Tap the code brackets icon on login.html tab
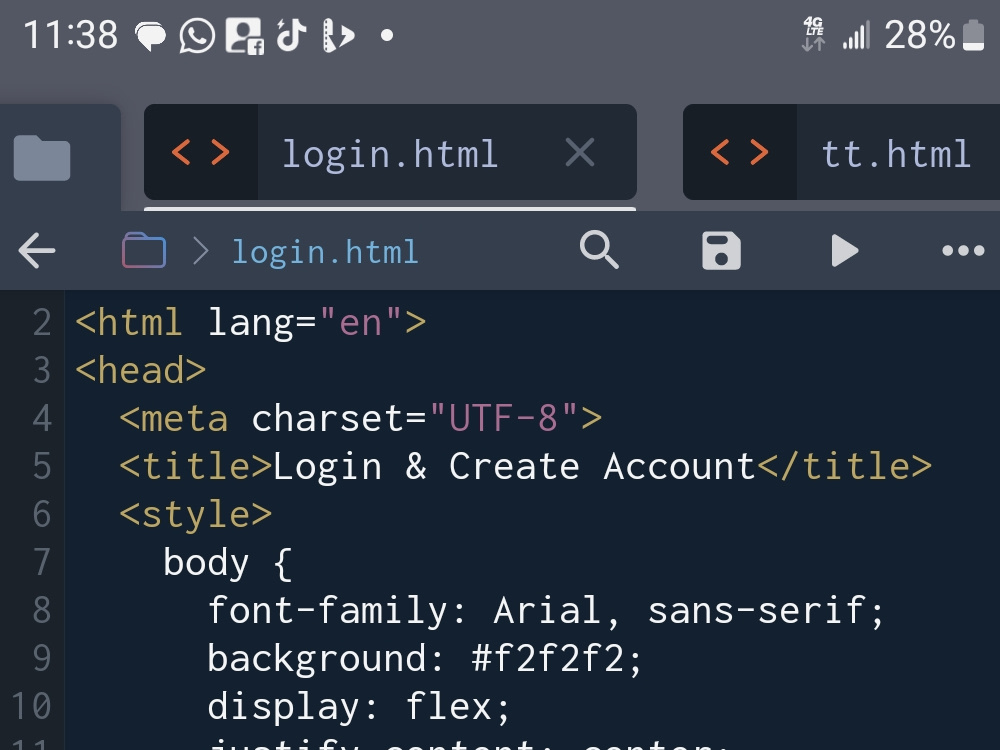The width and height of the screenshot is (1000, 750). 201,152
